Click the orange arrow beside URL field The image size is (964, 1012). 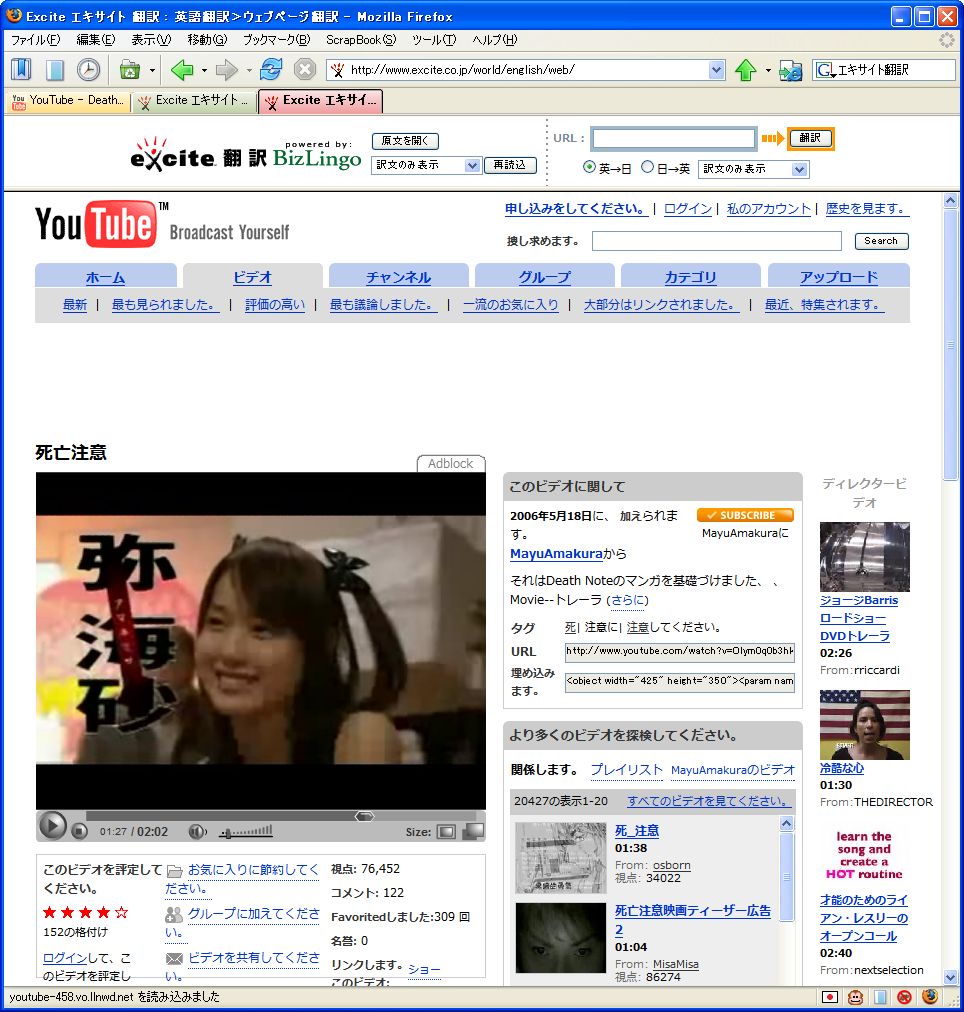[x=772, y=138]
